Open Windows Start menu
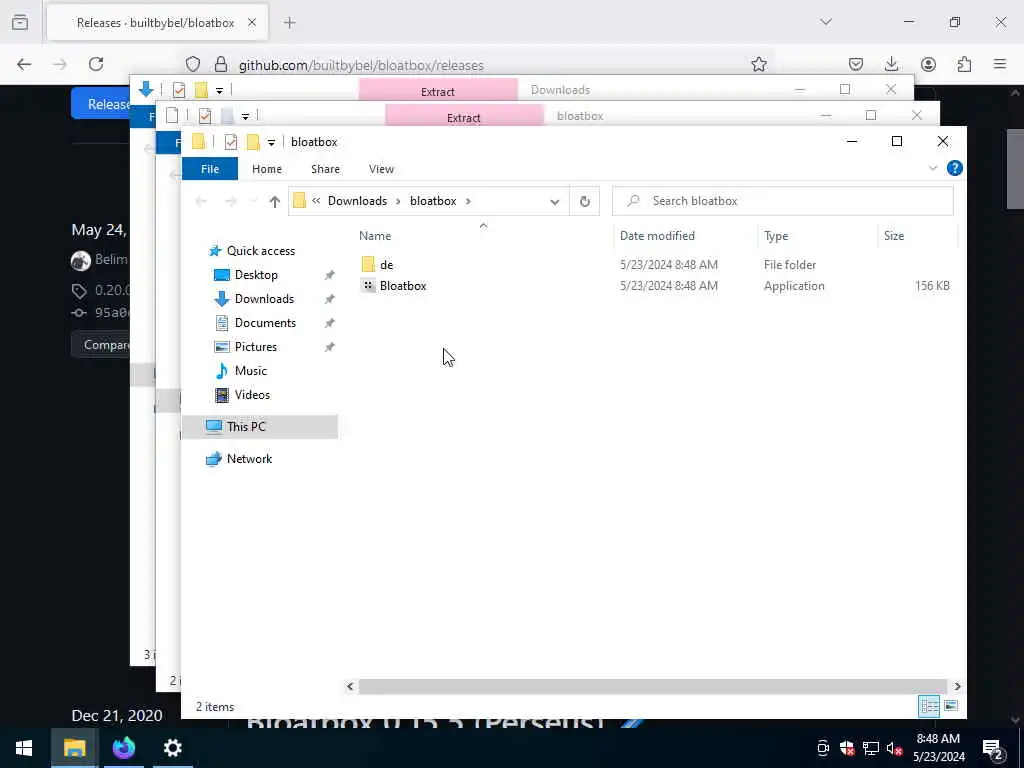Screen dimensions: 1024x768 pos(24,748)
